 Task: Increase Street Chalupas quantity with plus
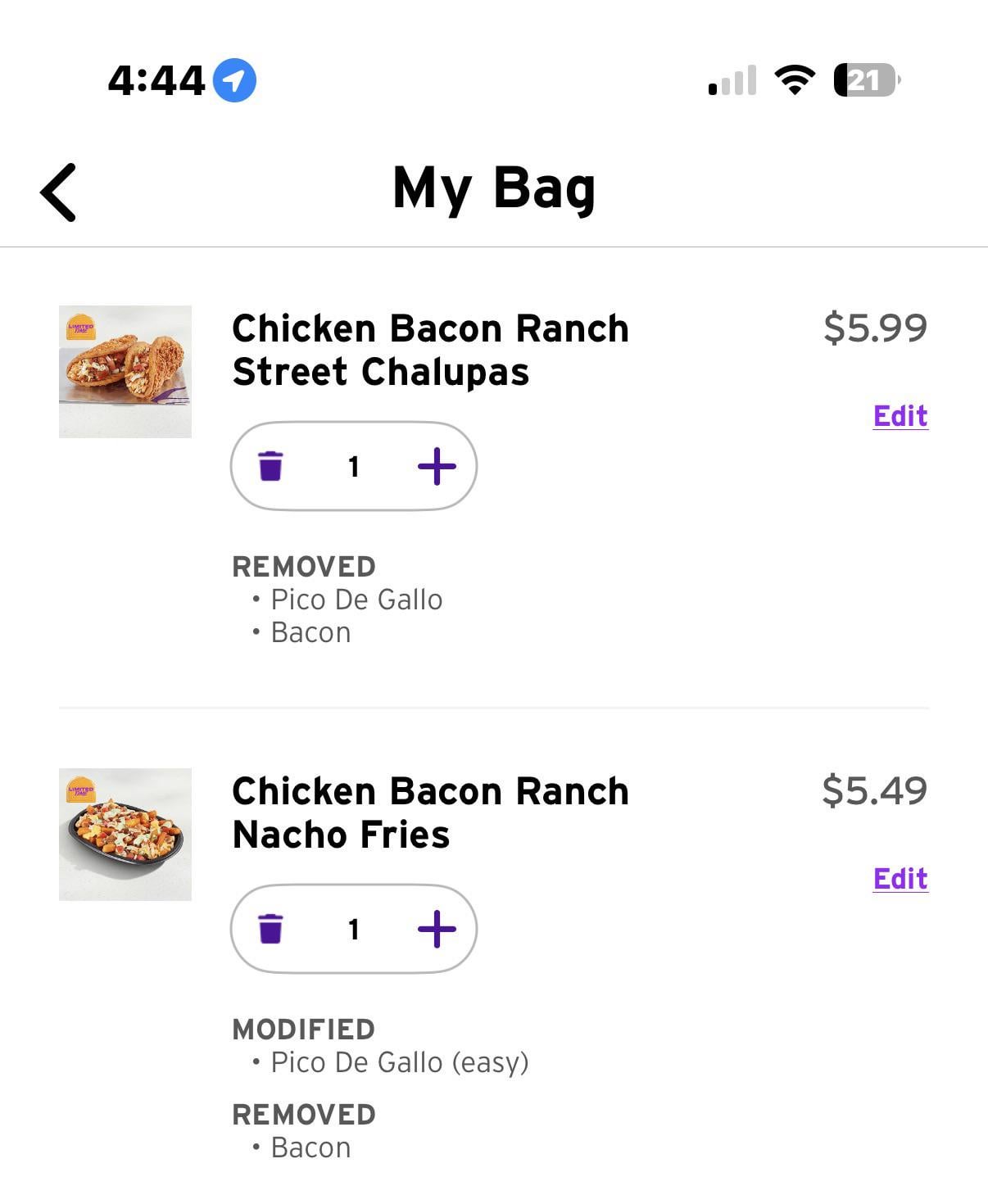(437, 466)
